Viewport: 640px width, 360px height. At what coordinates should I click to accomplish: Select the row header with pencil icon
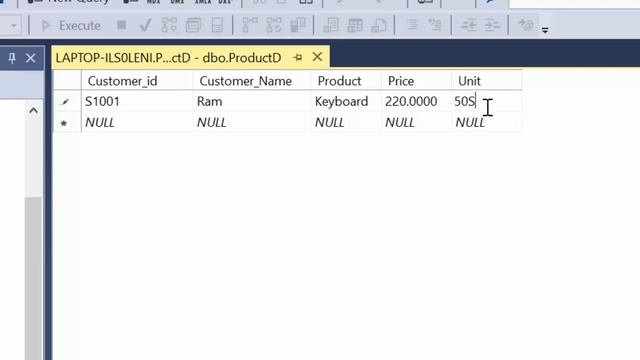tap(67, 101)
